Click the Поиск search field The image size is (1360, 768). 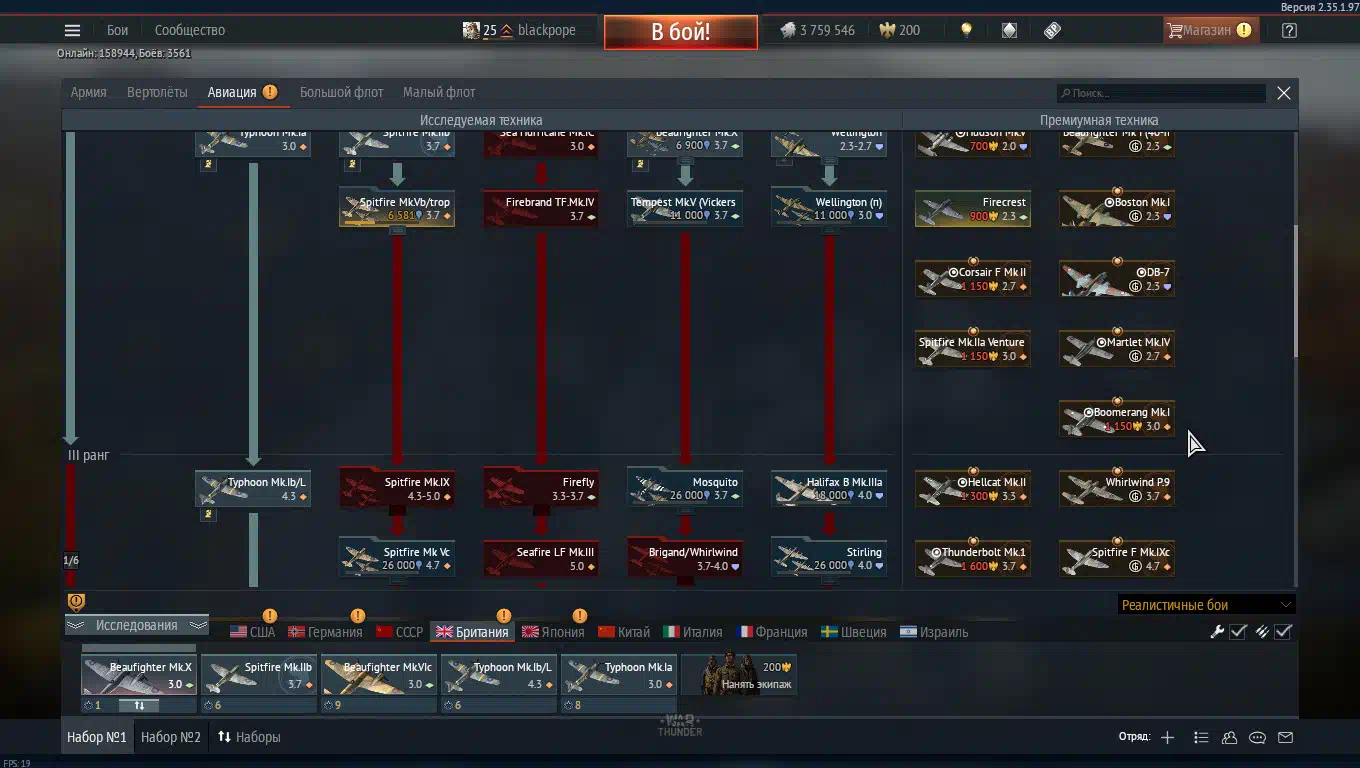click(1161, 93)
